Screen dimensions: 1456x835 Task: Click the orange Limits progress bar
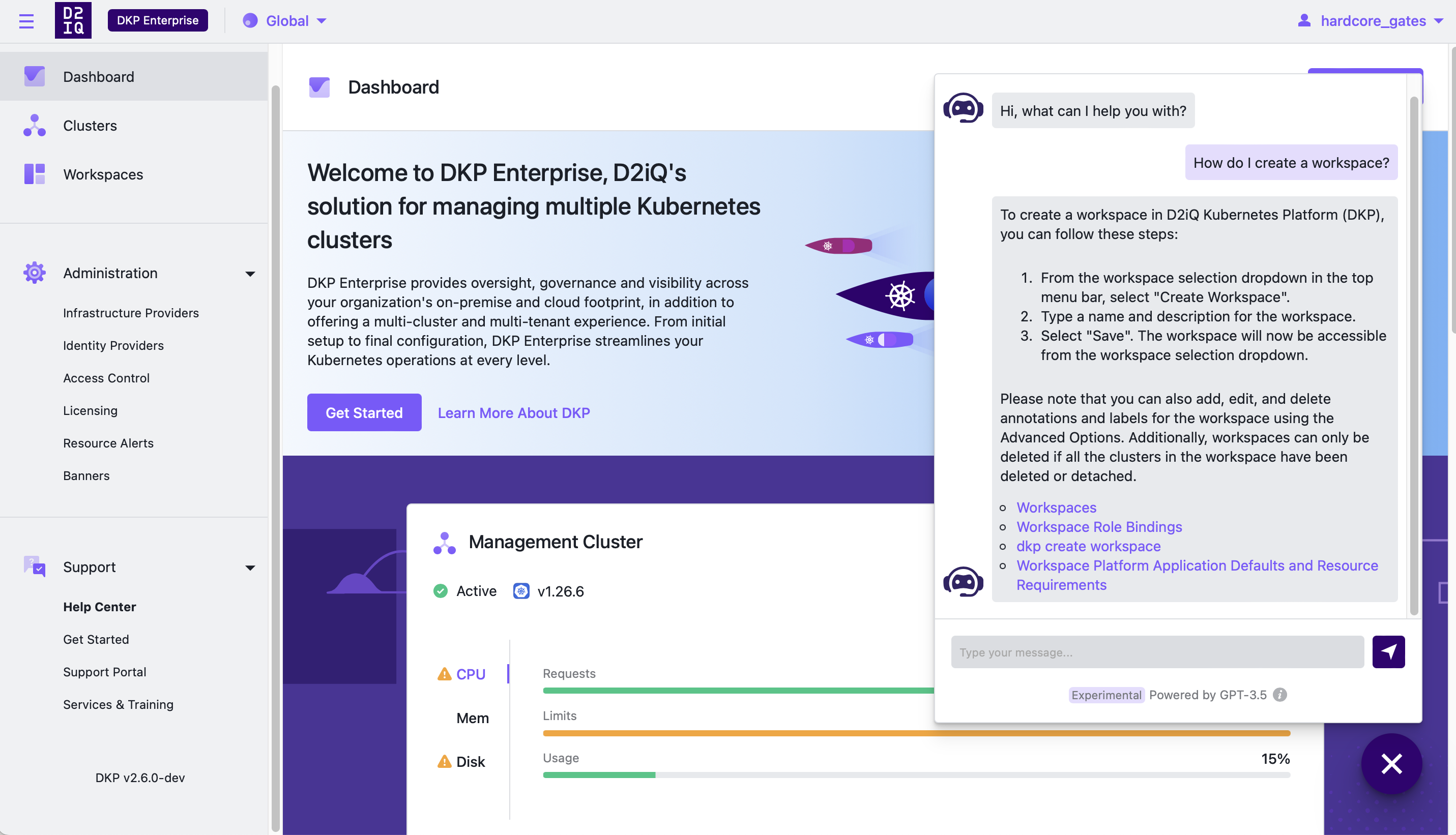[x=916, y=733]
